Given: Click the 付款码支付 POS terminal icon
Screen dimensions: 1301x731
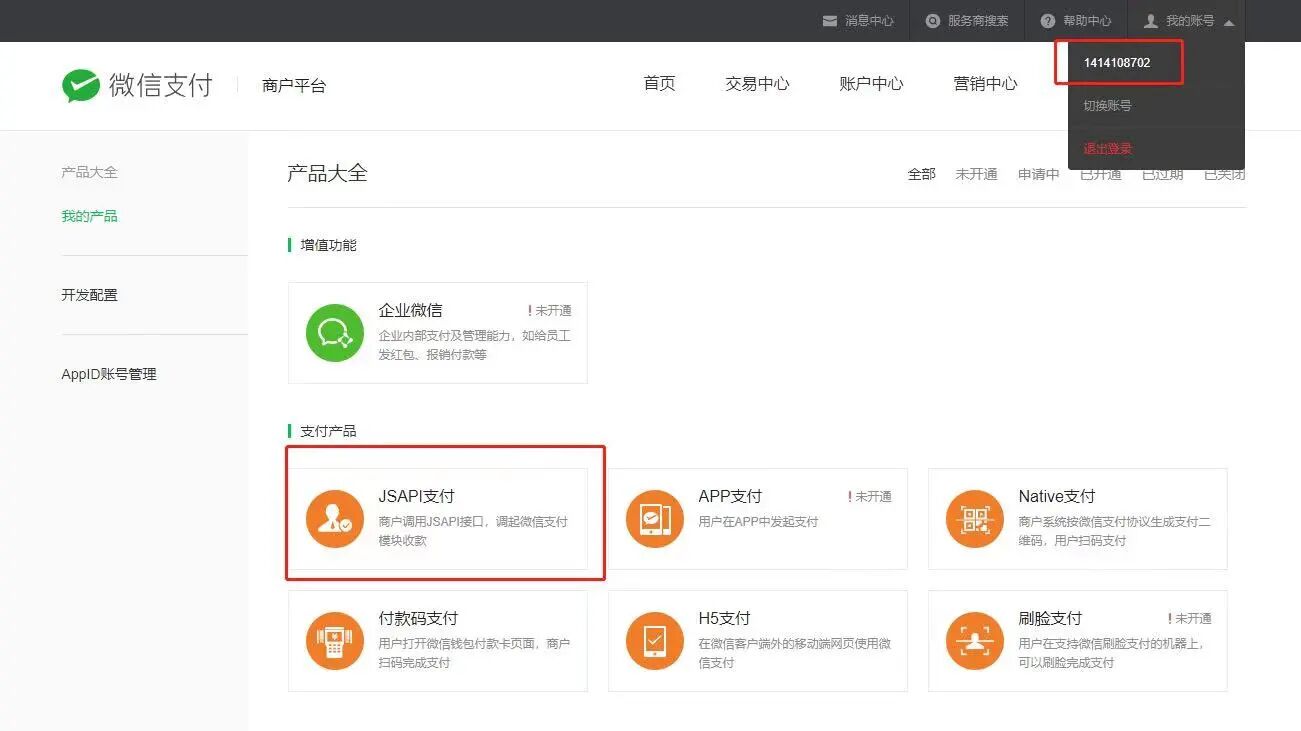Looking at the screenshot, I should pos(334,641).
